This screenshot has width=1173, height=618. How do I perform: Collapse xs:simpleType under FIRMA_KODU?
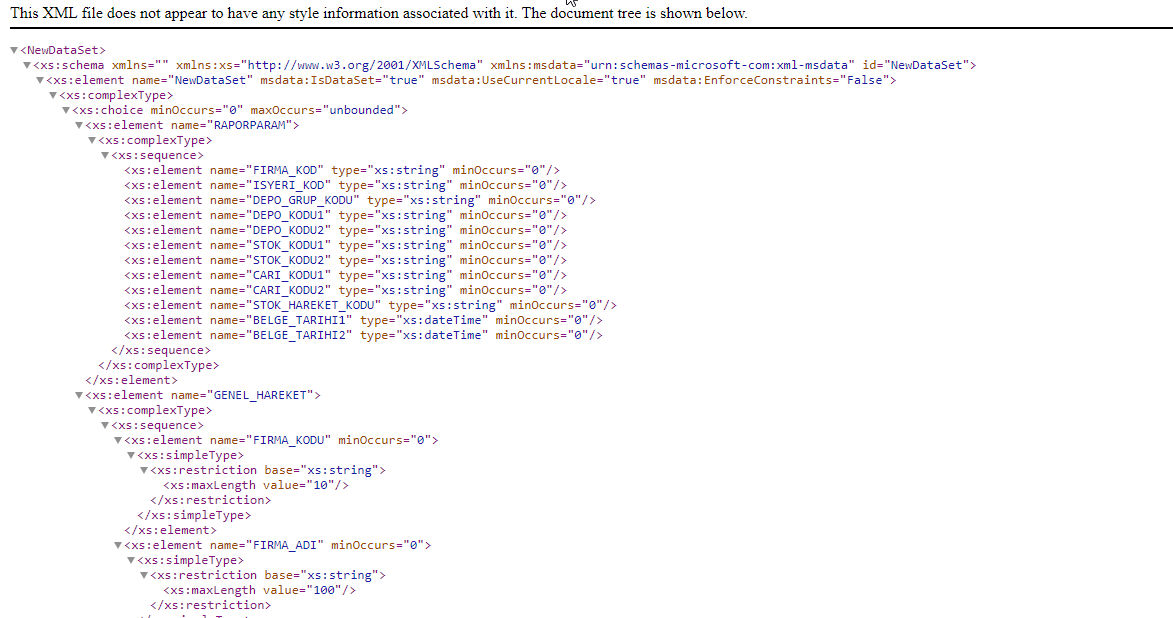click(x=130, y=455)
